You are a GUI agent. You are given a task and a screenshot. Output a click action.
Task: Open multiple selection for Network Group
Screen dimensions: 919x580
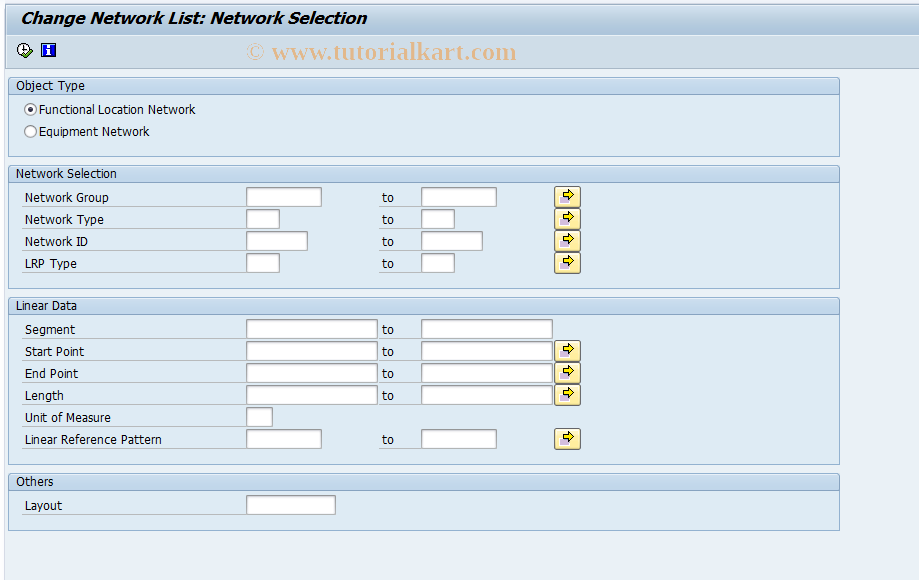tap(566, 196)
